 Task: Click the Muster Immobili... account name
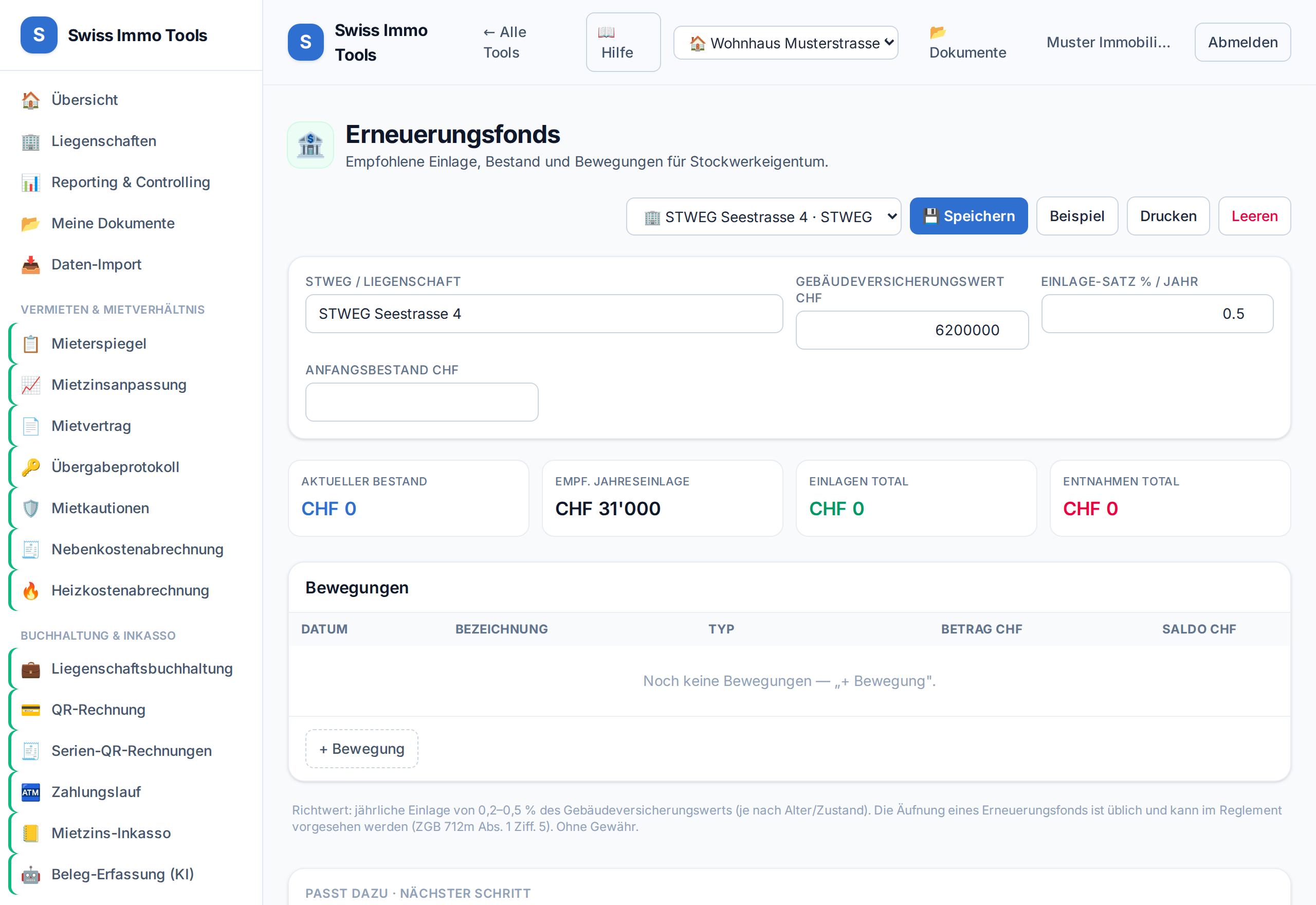point(1108,43)
